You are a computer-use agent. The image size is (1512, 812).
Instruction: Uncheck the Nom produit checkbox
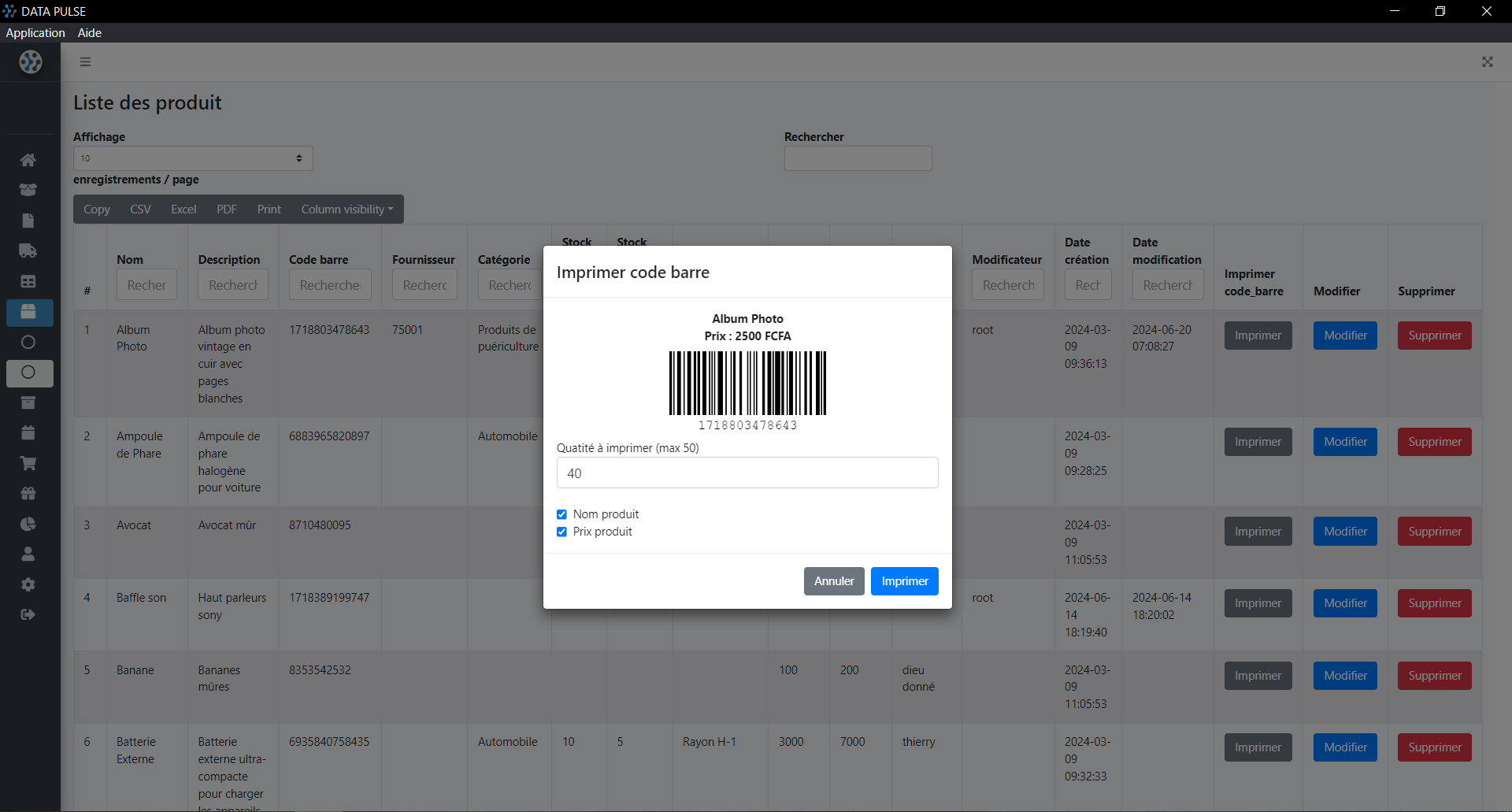tap(561, 514)
